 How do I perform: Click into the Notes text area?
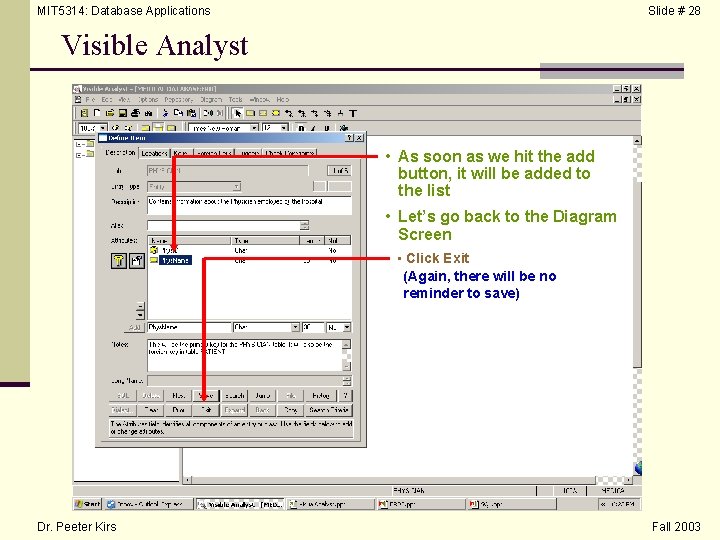pyautogui.click(x=245, y=355)
